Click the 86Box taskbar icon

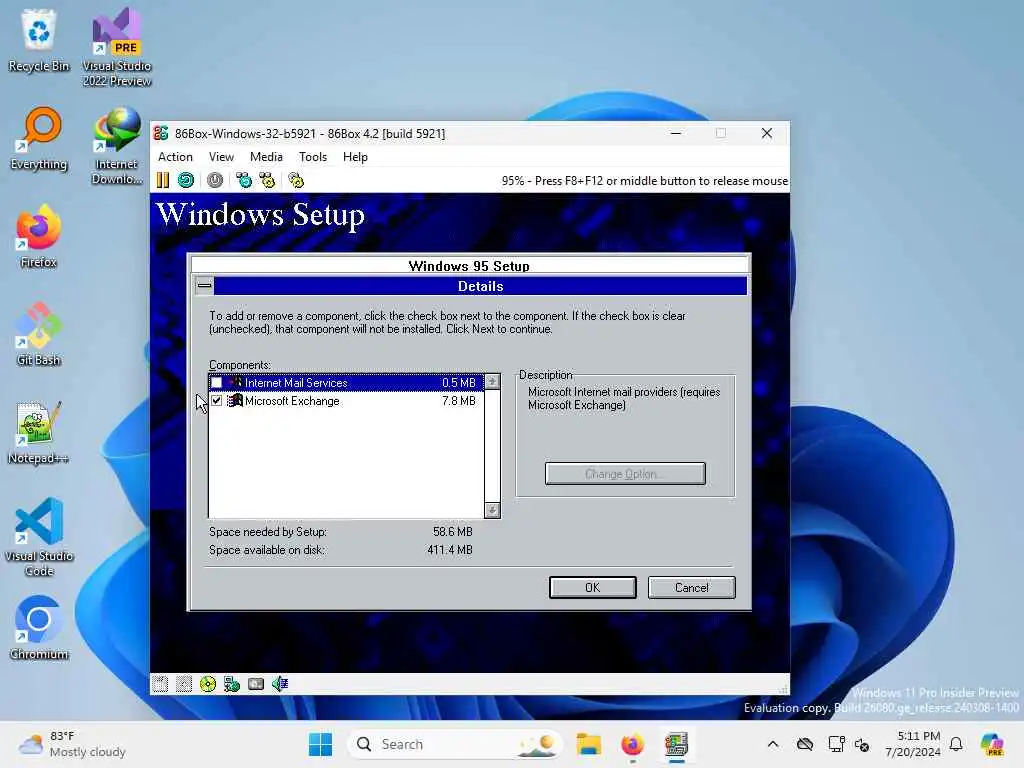click(677, 744)
